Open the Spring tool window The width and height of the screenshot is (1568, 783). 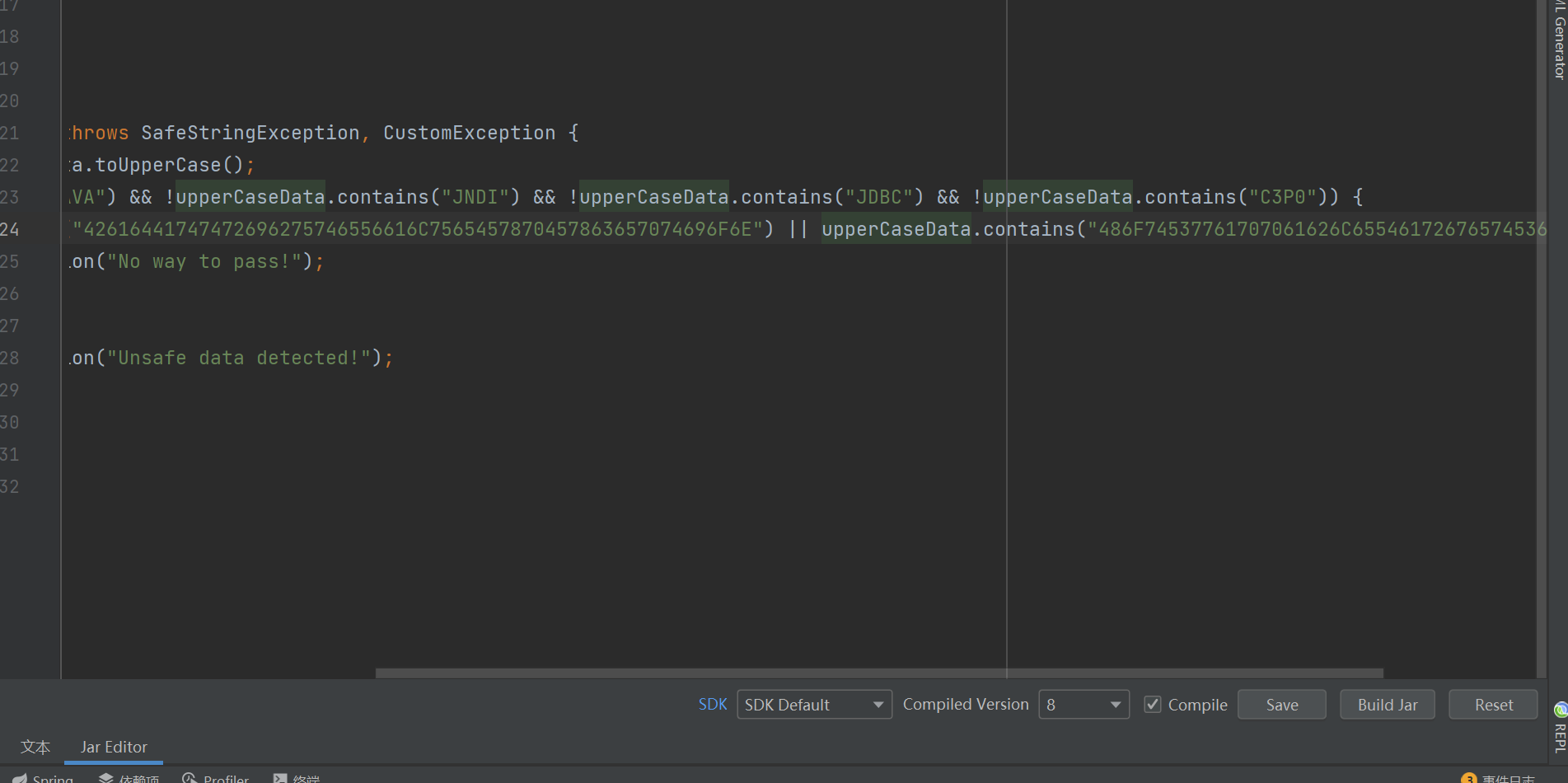point(43,778)
